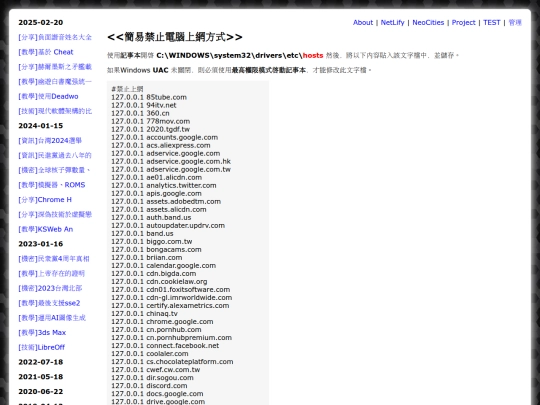540x405 pixels.
Task: Open the 管理 admin link
Action: 515,22
